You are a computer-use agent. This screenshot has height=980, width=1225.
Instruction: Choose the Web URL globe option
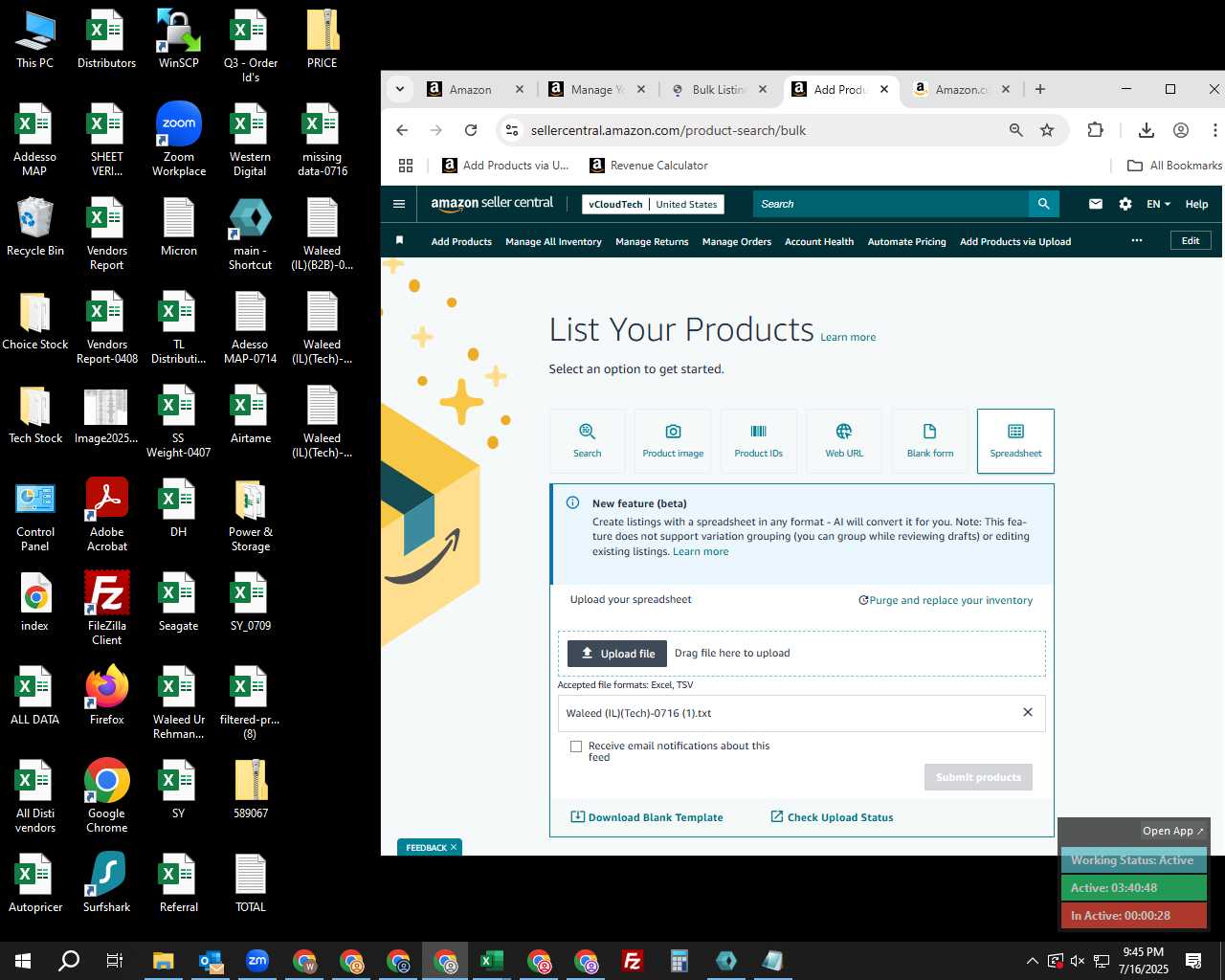tap(844, 441)
